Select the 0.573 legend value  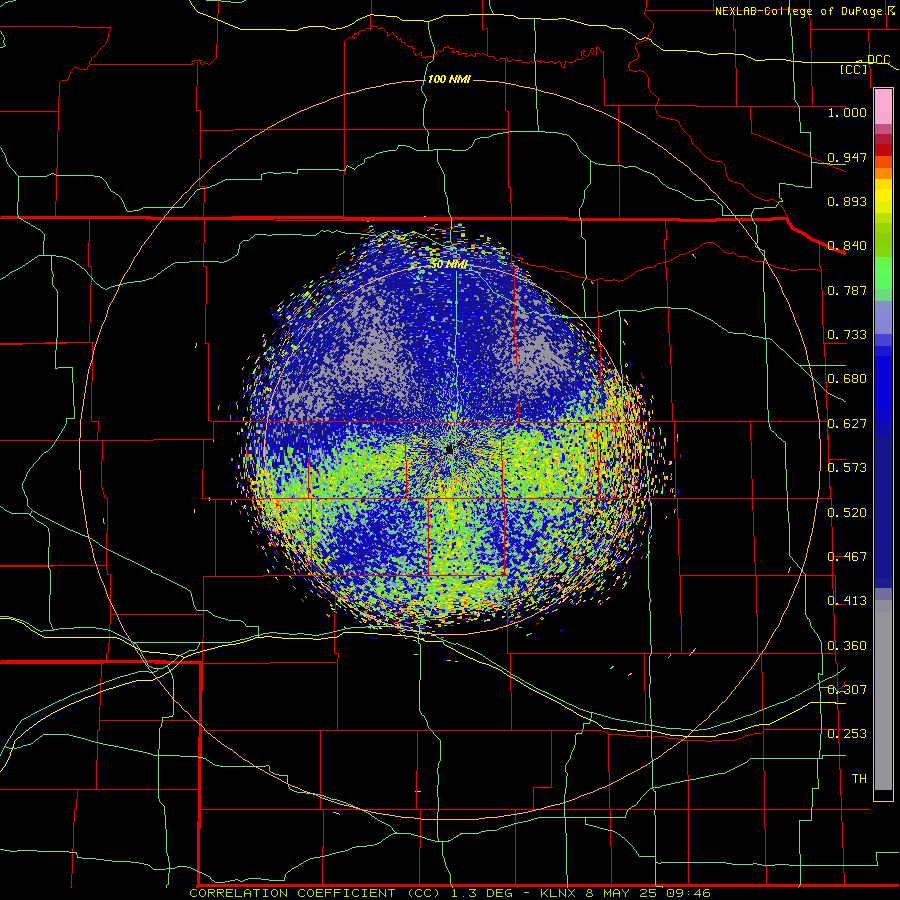847,468
